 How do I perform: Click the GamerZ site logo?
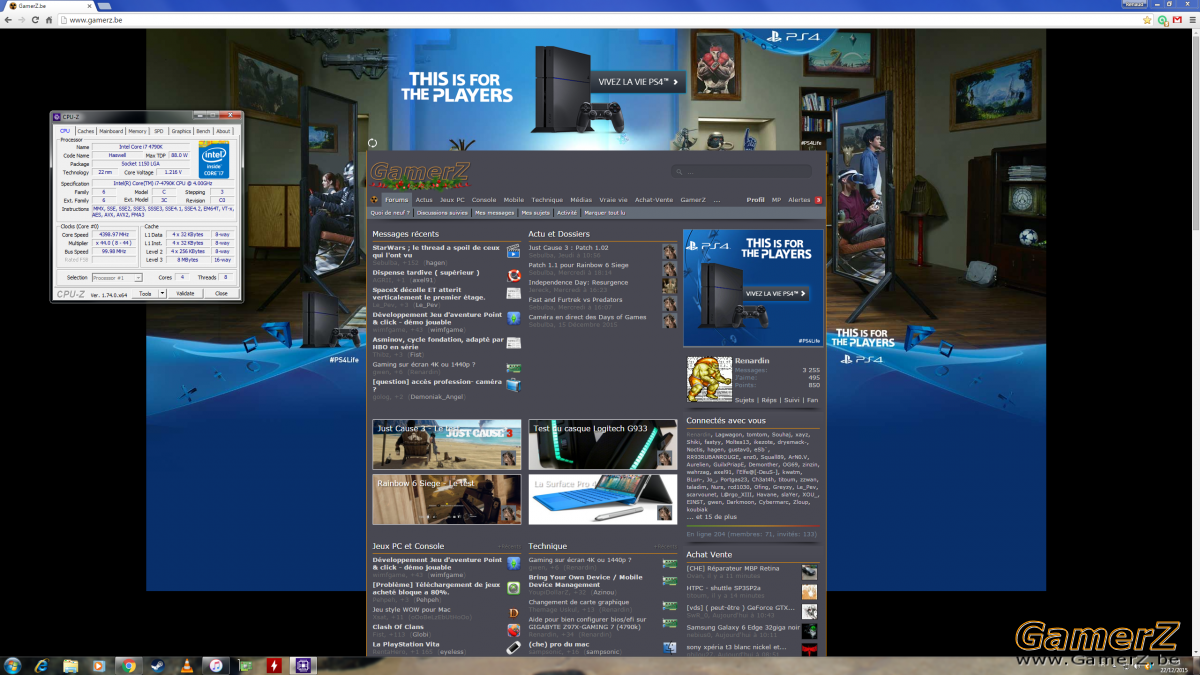(420, 174)
